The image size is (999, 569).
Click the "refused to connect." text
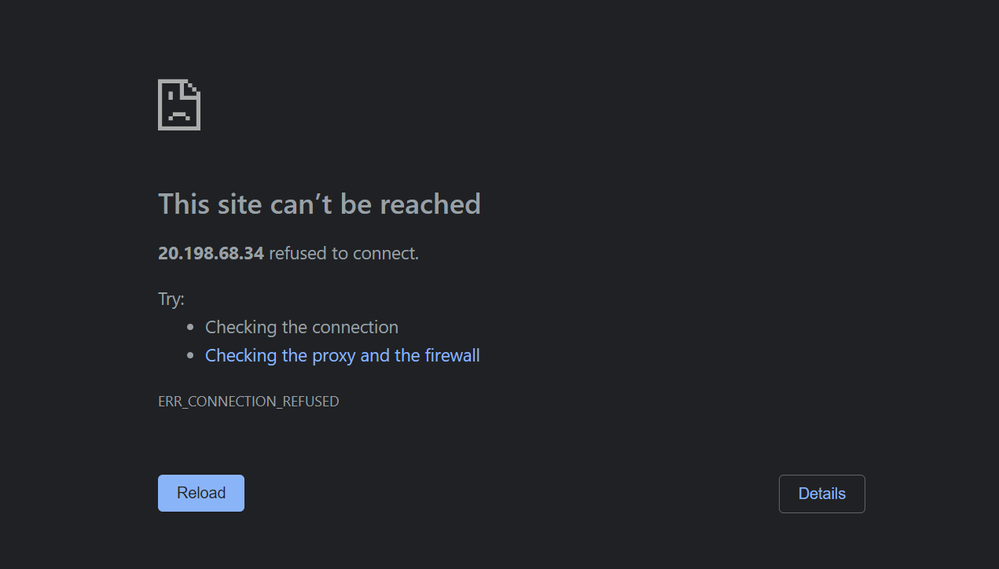(344, 254)
